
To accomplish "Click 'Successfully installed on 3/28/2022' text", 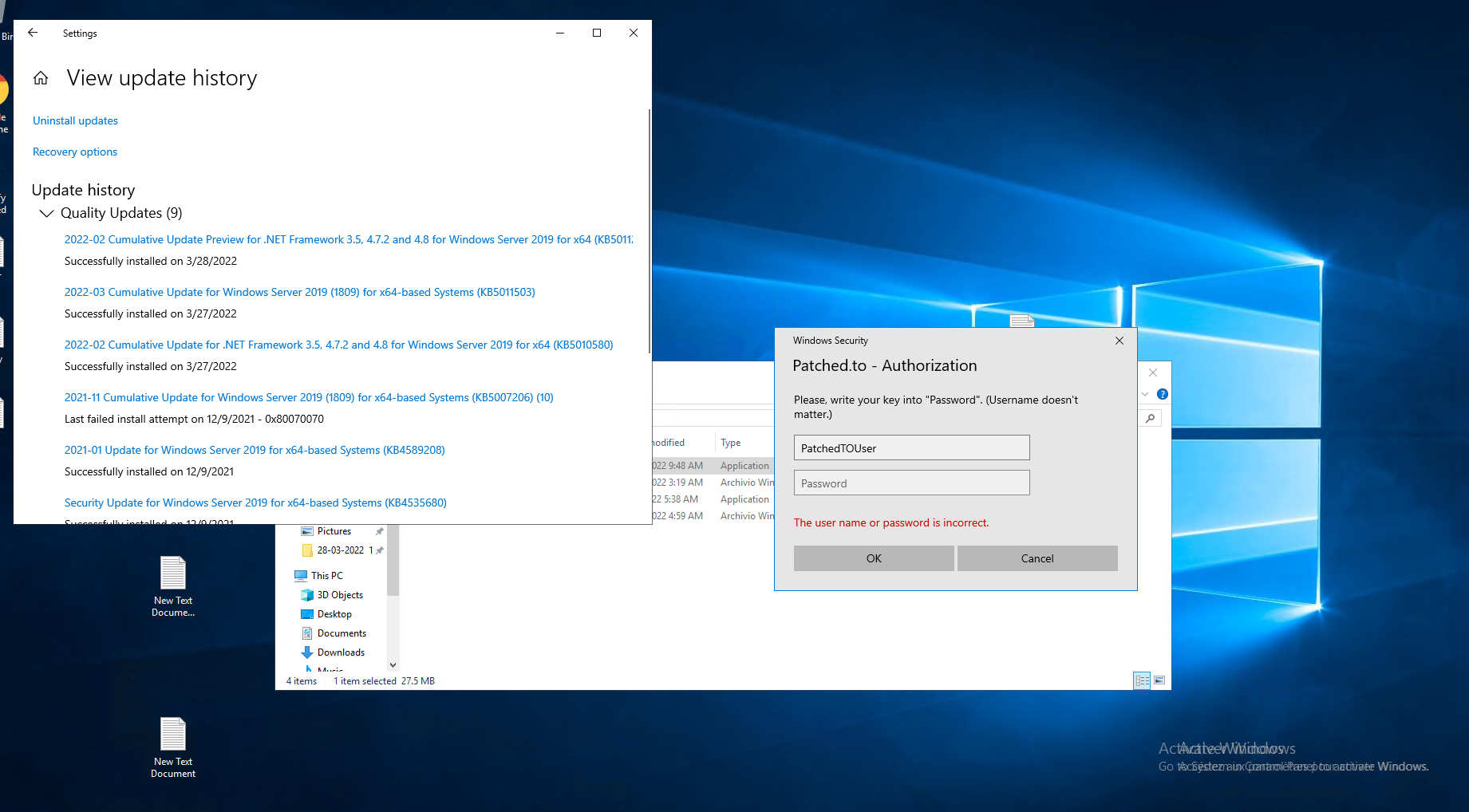I will click(x=151, y=261).
